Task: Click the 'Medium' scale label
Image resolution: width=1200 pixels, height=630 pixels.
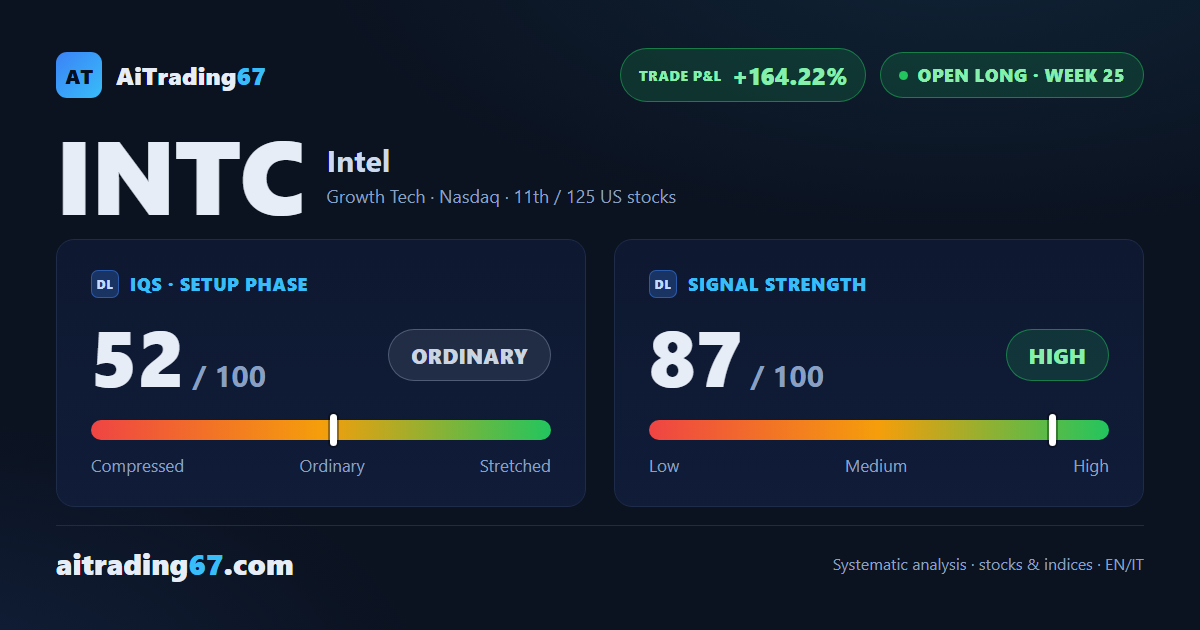Action: pyautogui.click(x=876, y=466)
